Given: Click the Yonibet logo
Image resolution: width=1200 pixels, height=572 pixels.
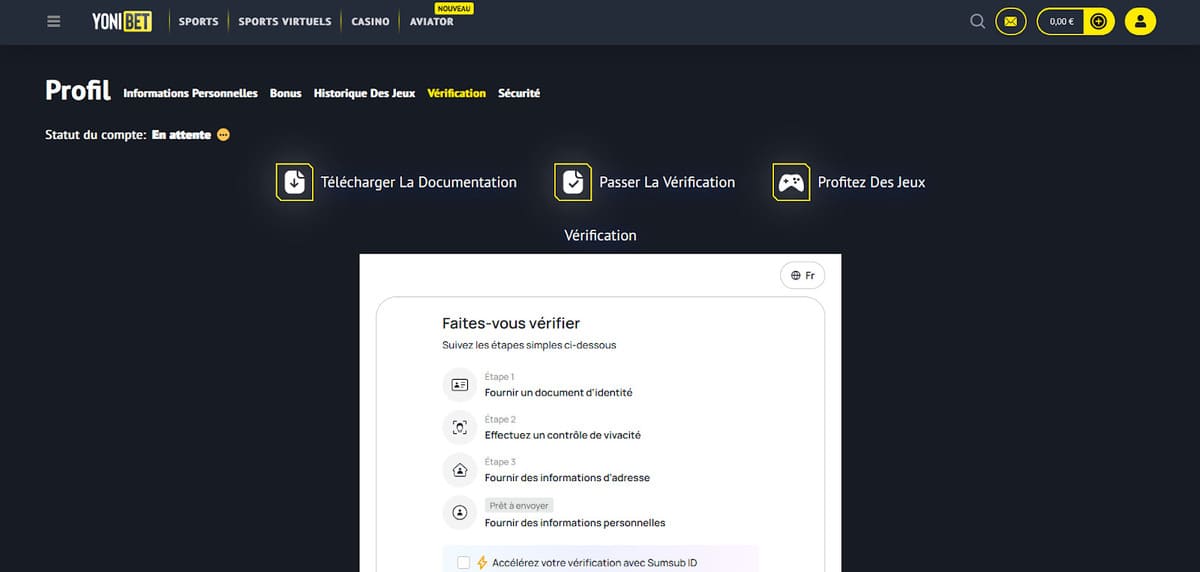Looking at the screenshot, I should (122, 21).
